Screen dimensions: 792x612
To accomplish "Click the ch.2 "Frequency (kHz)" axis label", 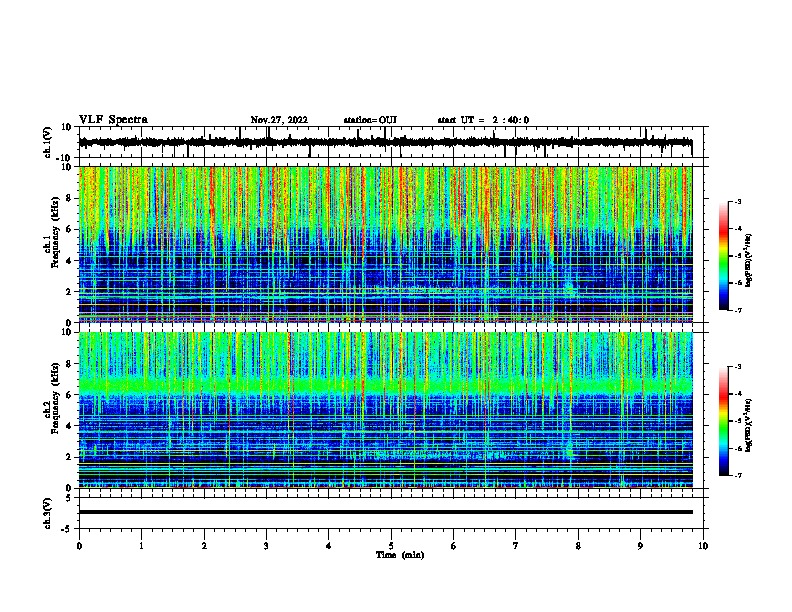I will pos(55,398).
